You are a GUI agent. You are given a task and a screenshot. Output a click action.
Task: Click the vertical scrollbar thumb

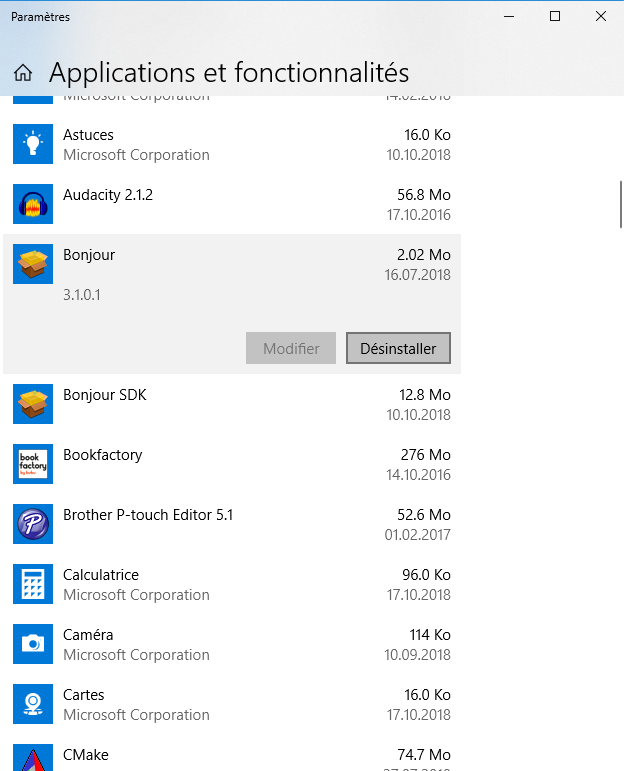point(621,204)
